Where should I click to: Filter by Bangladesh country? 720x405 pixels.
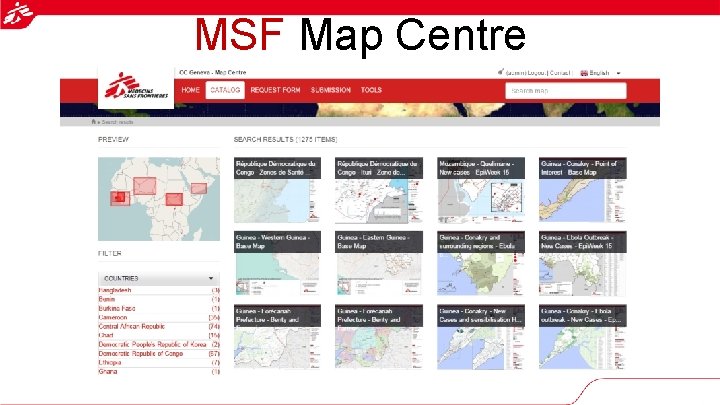[115, 290]
